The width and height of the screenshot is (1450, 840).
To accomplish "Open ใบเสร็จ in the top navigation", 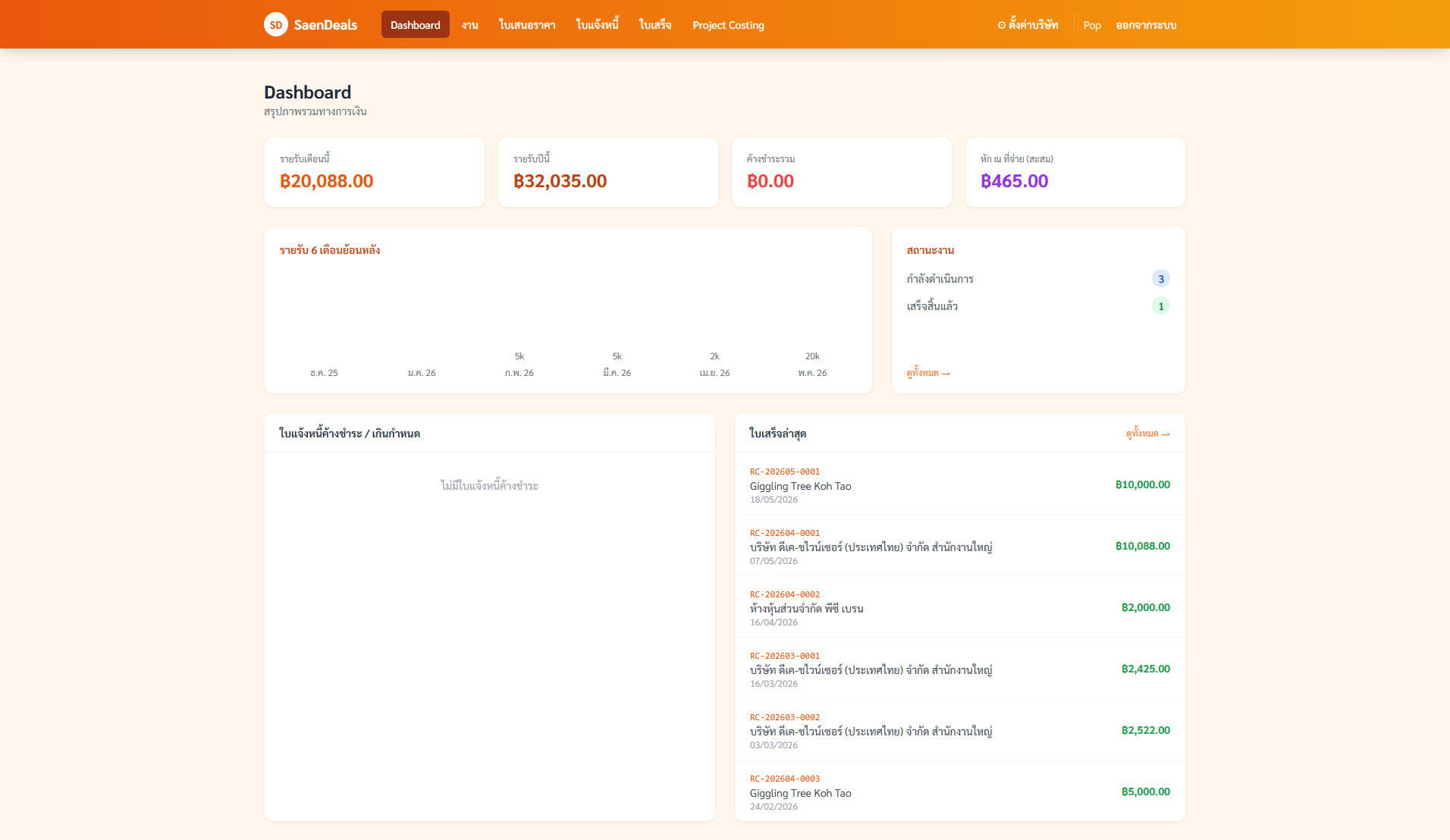I will click(x=655, y=25).
